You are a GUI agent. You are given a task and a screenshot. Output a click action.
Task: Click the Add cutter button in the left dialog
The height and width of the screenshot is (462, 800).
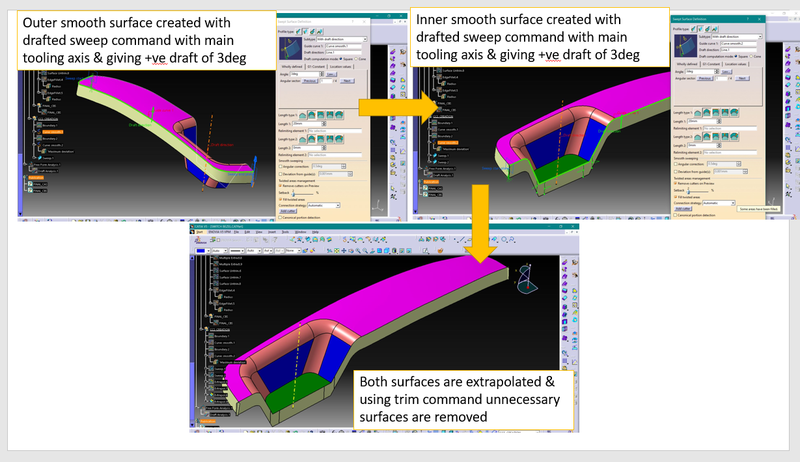[288, 211]
